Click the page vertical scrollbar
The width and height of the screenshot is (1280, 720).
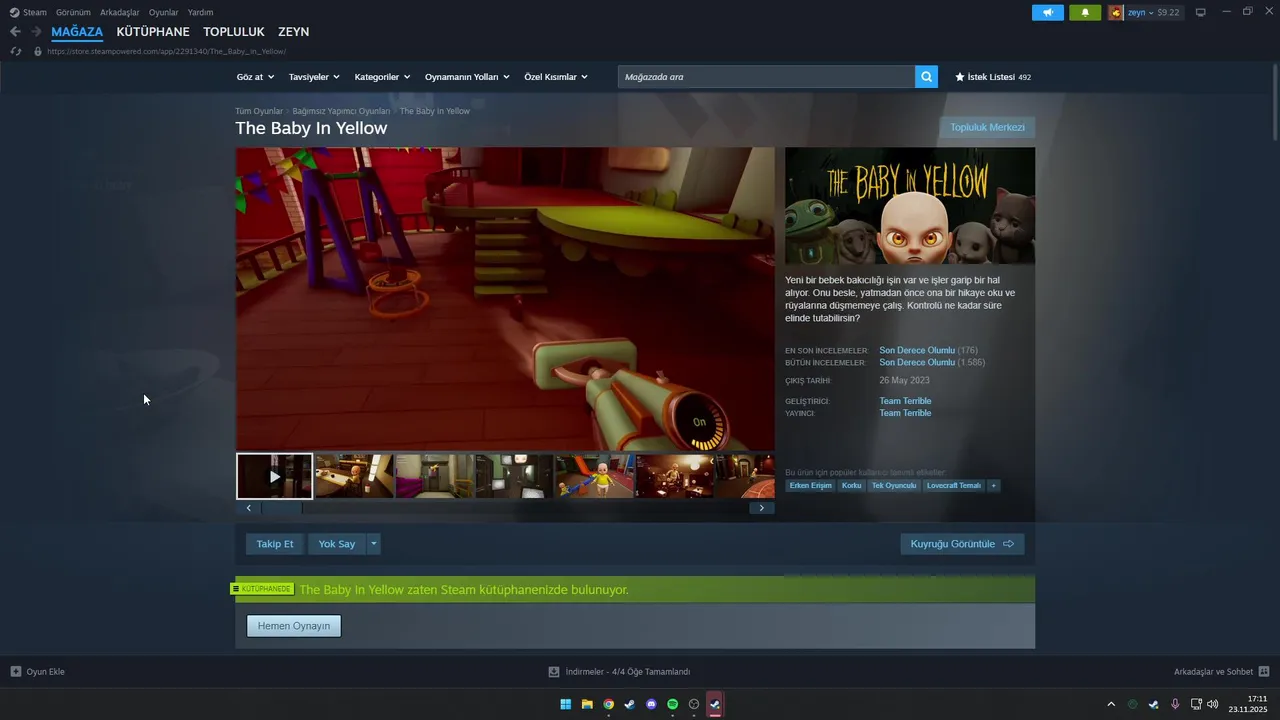coord(1275,103)
